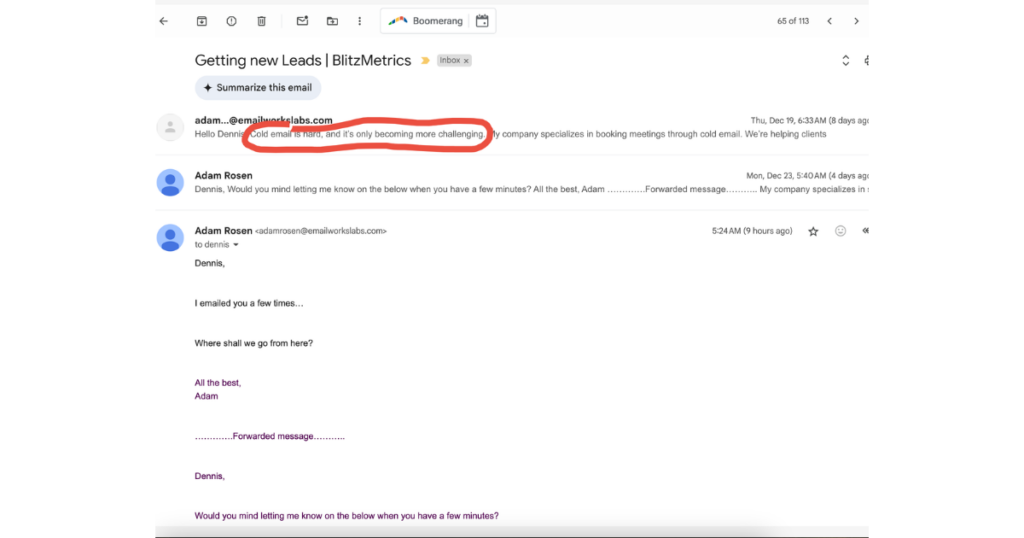Star the latest Adam Rosen message
The height and width of the screenshot is (538, 1024).
click(x=813, y=231)
